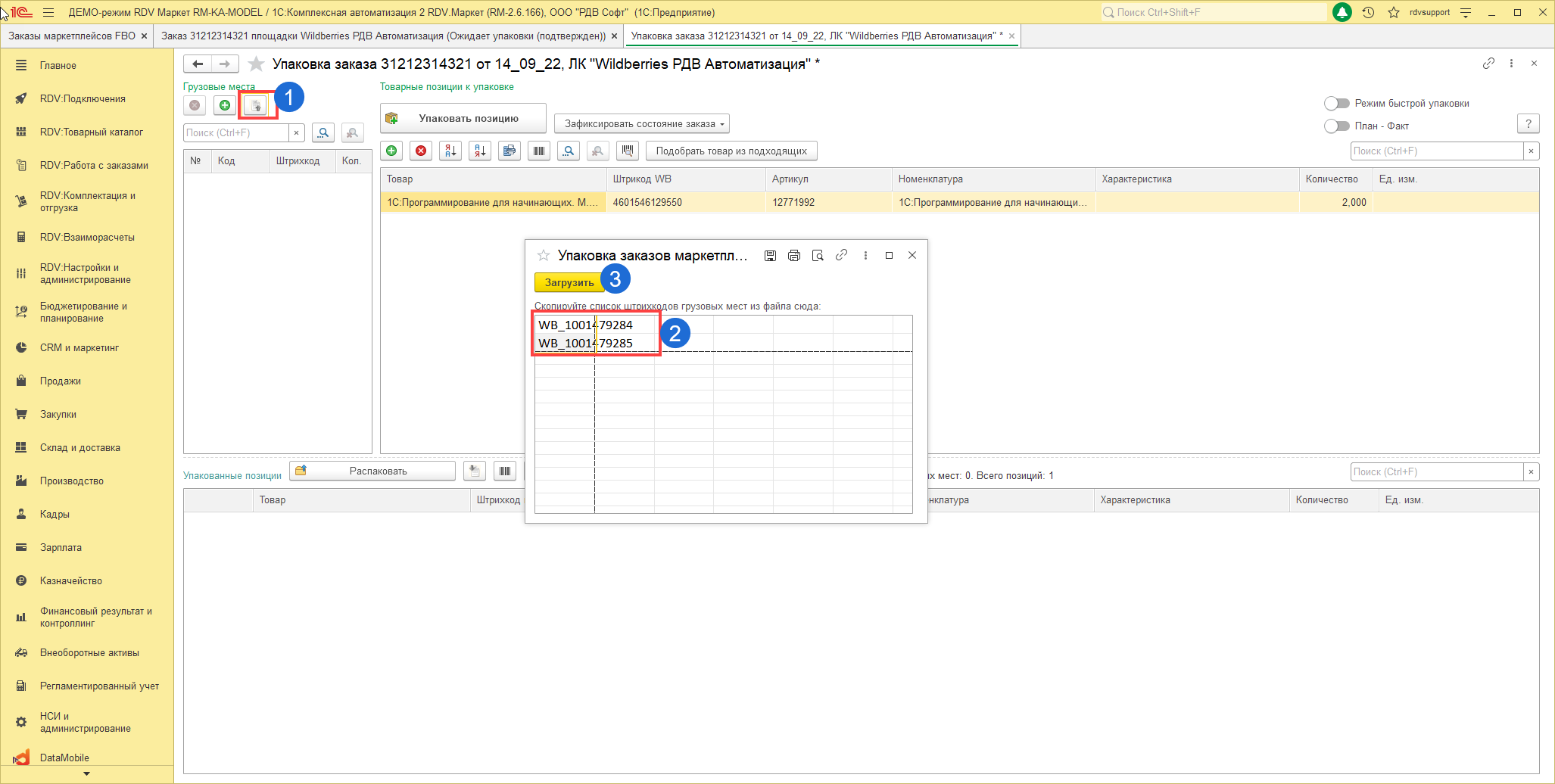Click the print icon in the dialog header
This screenshot has width=1555, height=784.
[794, 256]
